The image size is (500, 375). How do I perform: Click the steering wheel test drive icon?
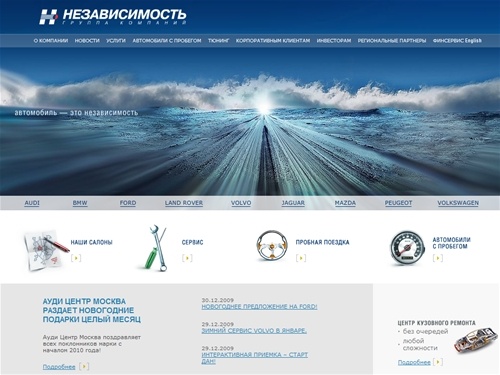pos(272,245)
